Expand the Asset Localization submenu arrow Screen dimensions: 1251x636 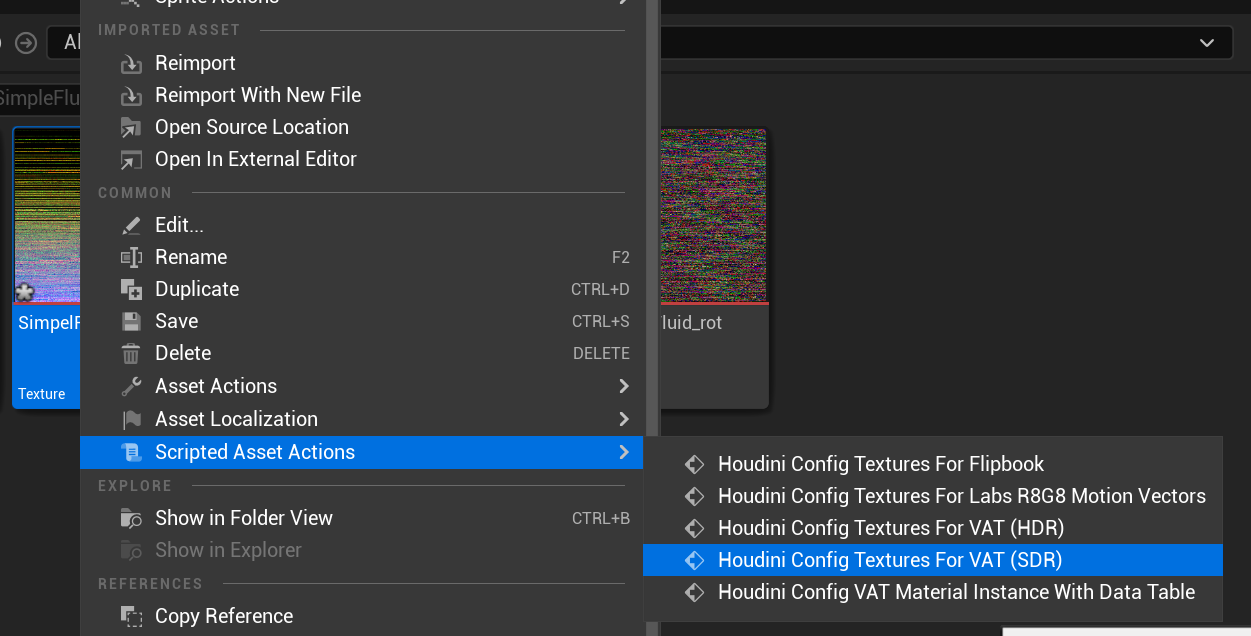(x=624, y=419)
